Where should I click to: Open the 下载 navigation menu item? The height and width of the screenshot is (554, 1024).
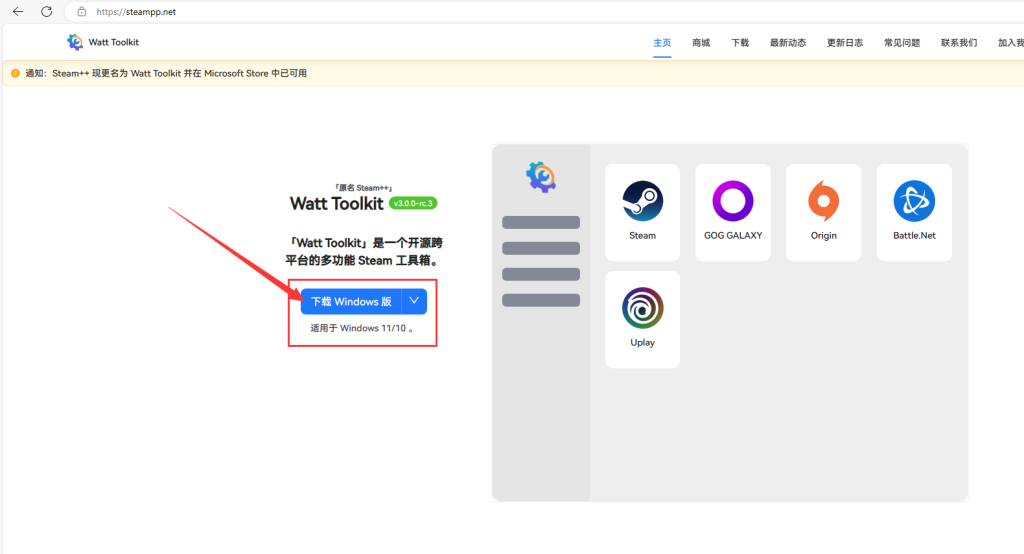pos(740,43)
